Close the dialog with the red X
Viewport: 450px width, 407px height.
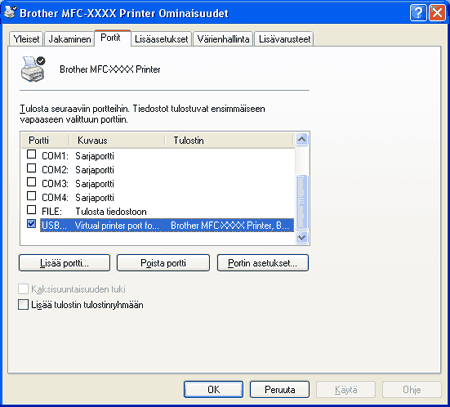click(x=437, y=13)
